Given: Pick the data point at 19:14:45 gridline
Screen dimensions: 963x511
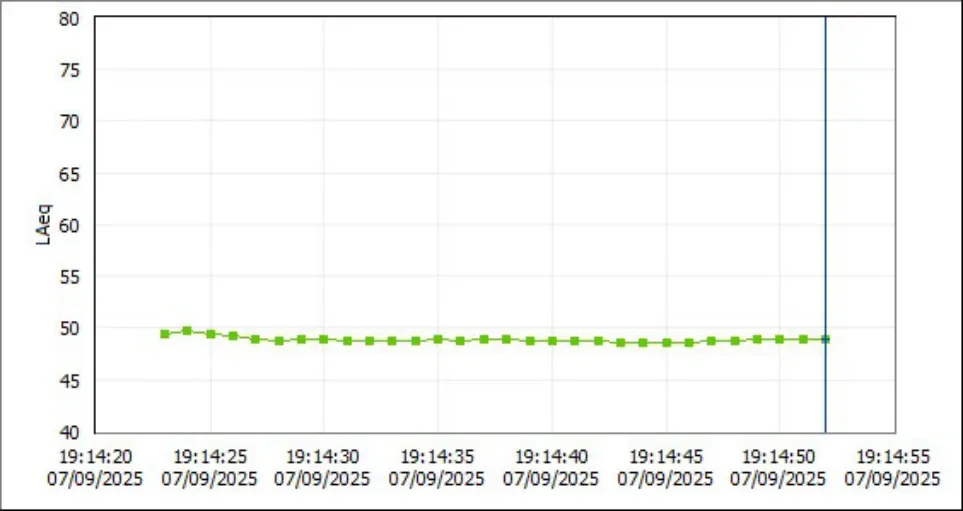Looking at the screenshot, I should [x=666, y=343].
